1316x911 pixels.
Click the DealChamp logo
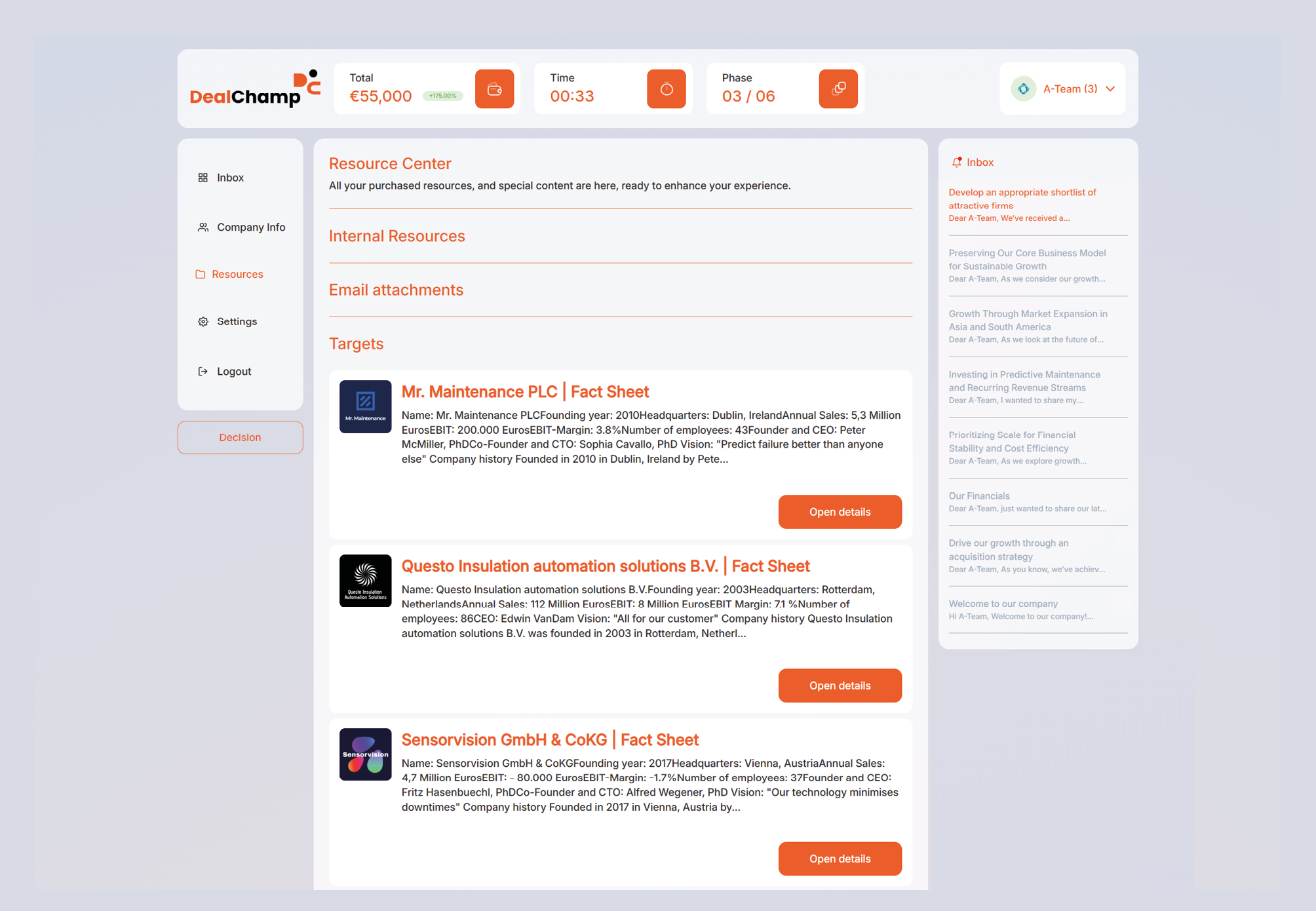click(255, 89)
